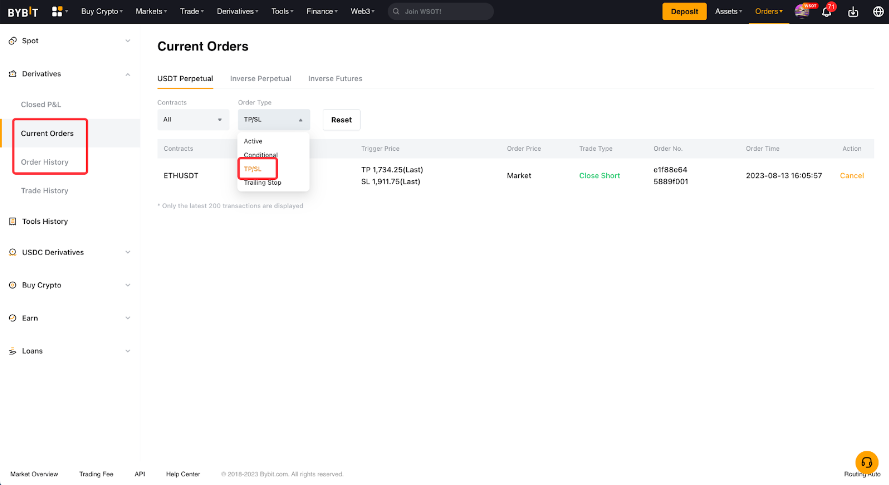Open the Contracts dropdown set to All
This screenshot has width=889, height=485.
point(193,120)
